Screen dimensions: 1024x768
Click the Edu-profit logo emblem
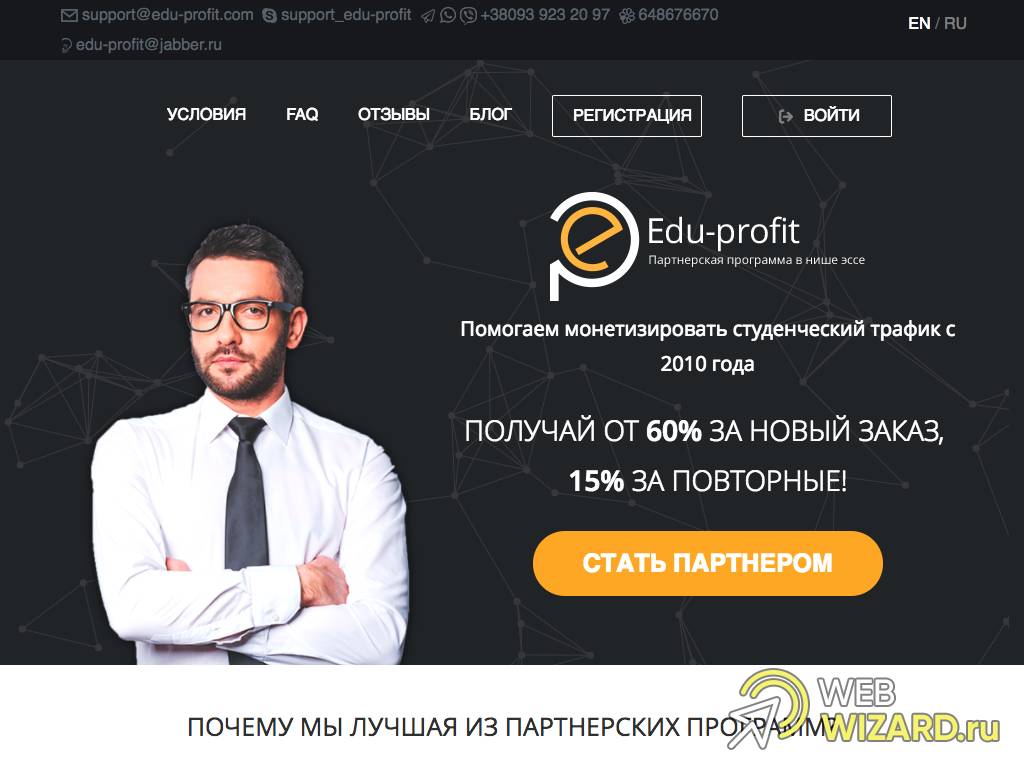pyautogui.click(x=592, y=246)
